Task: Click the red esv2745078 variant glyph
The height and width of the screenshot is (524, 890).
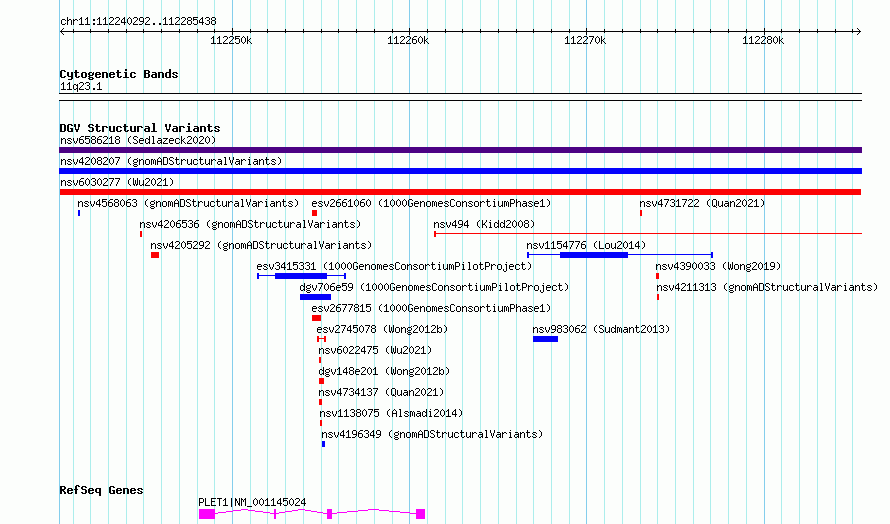Action: coord(321,339)
